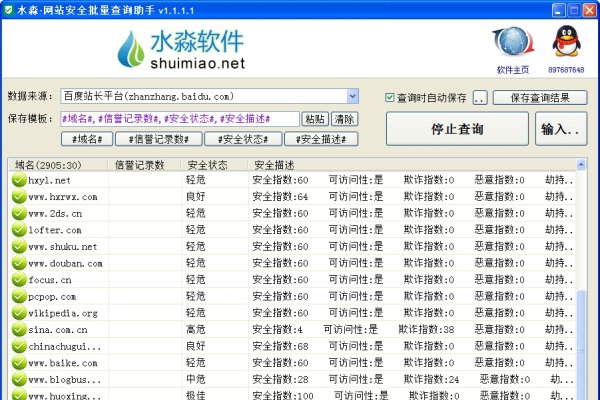Click the vertical scrollbar thumb of list
The height and width of the screenshot is (400, 600).
click(581, 344)
